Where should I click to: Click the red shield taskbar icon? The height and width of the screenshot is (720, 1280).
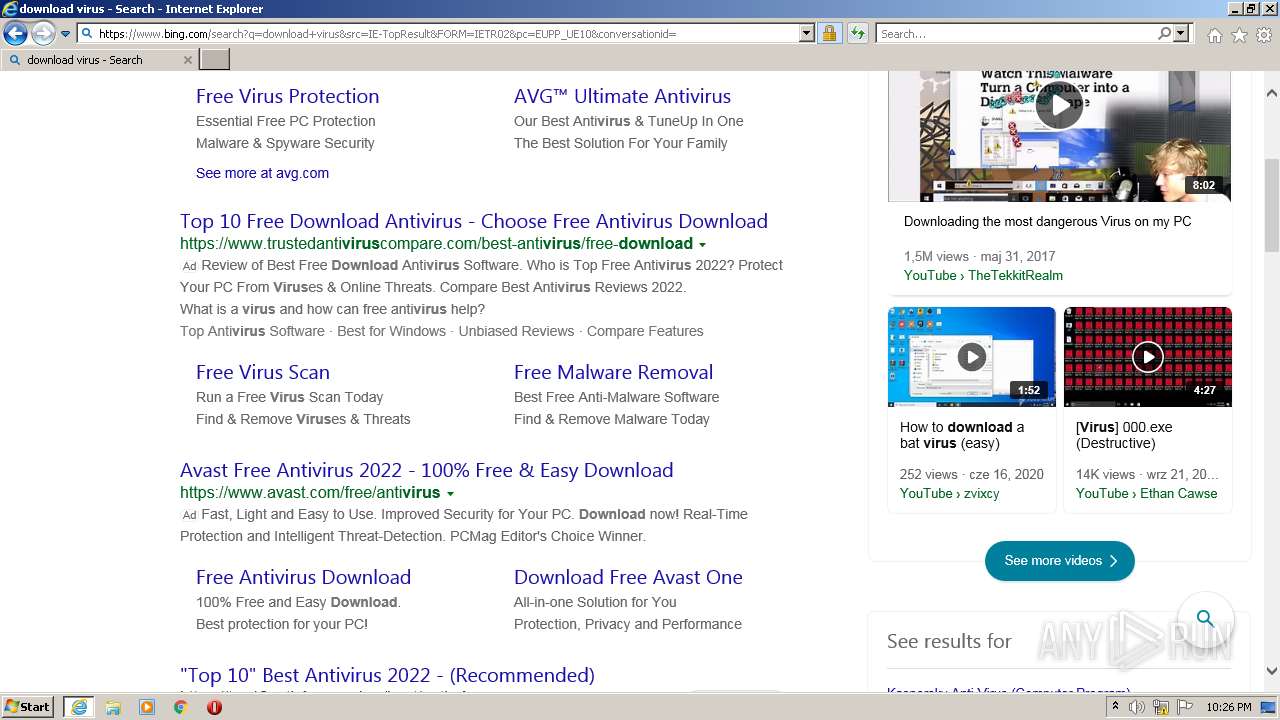tap(214, 707)
